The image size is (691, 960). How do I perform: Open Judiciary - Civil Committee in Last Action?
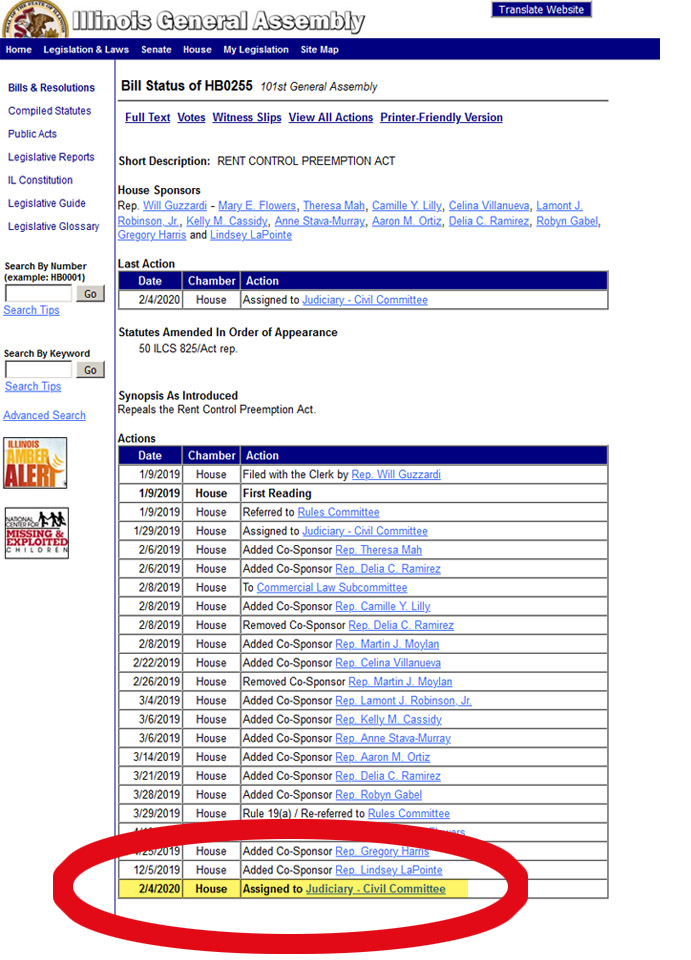pyautogui.click(x=365, y=300)
